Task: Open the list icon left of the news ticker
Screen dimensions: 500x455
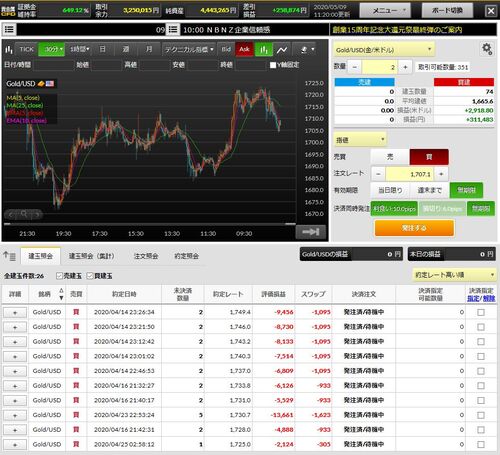Action: point(9,30)
